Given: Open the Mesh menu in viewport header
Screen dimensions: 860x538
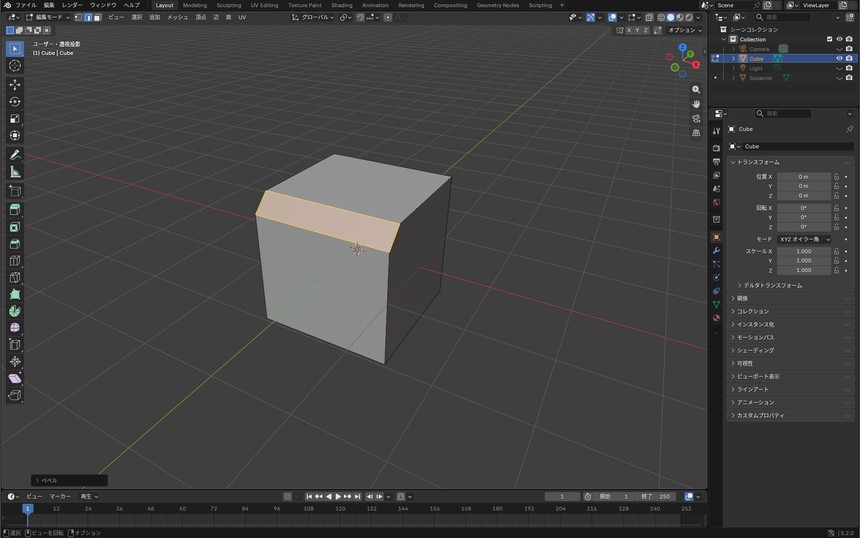Looking at the screenshot, I should point(177,17).
